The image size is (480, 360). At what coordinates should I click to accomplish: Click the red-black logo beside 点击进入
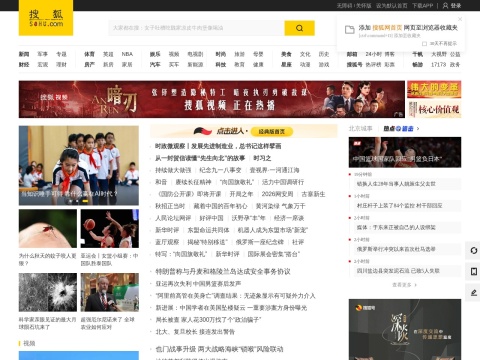(x=203, y=131)
